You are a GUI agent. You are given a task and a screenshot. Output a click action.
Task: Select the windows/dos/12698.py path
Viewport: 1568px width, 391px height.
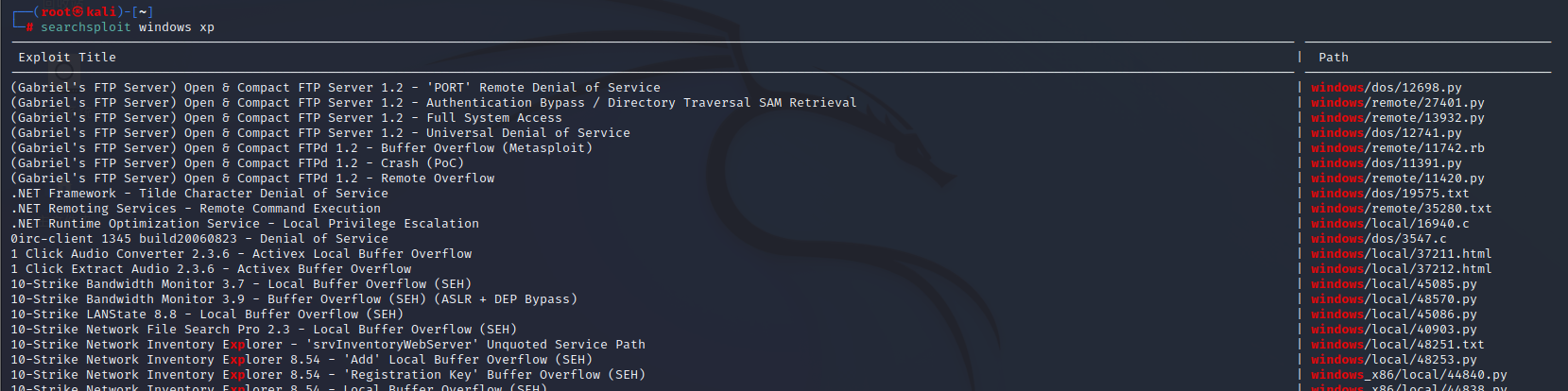(1387, 88)
